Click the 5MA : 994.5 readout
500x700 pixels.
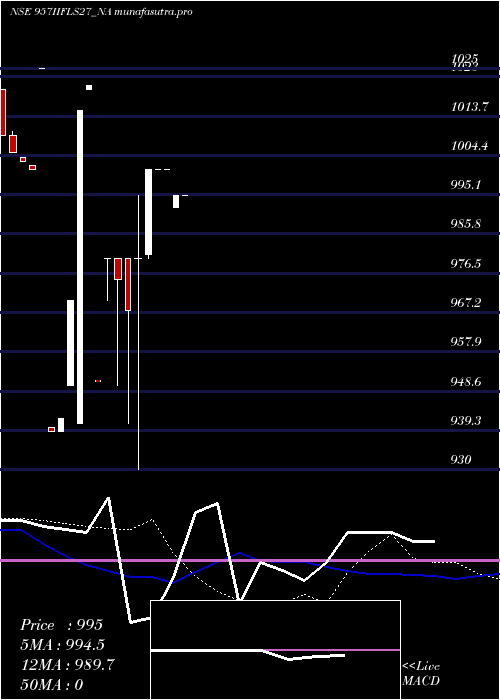click(62, 645)
